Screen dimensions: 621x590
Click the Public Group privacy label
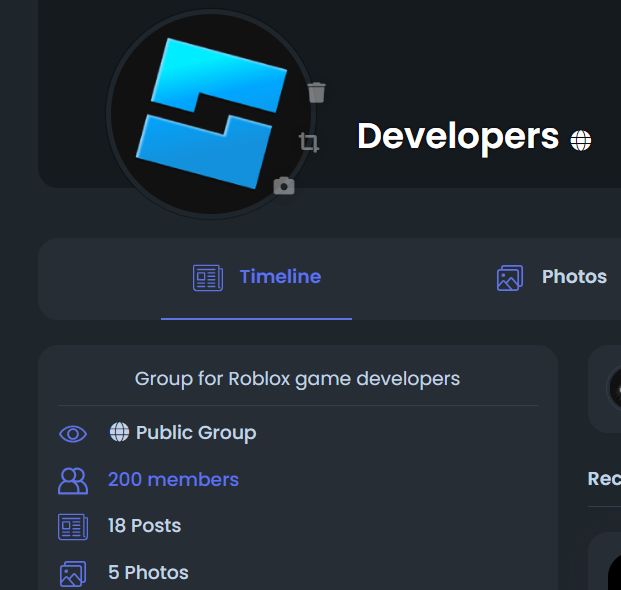[196, 433]
